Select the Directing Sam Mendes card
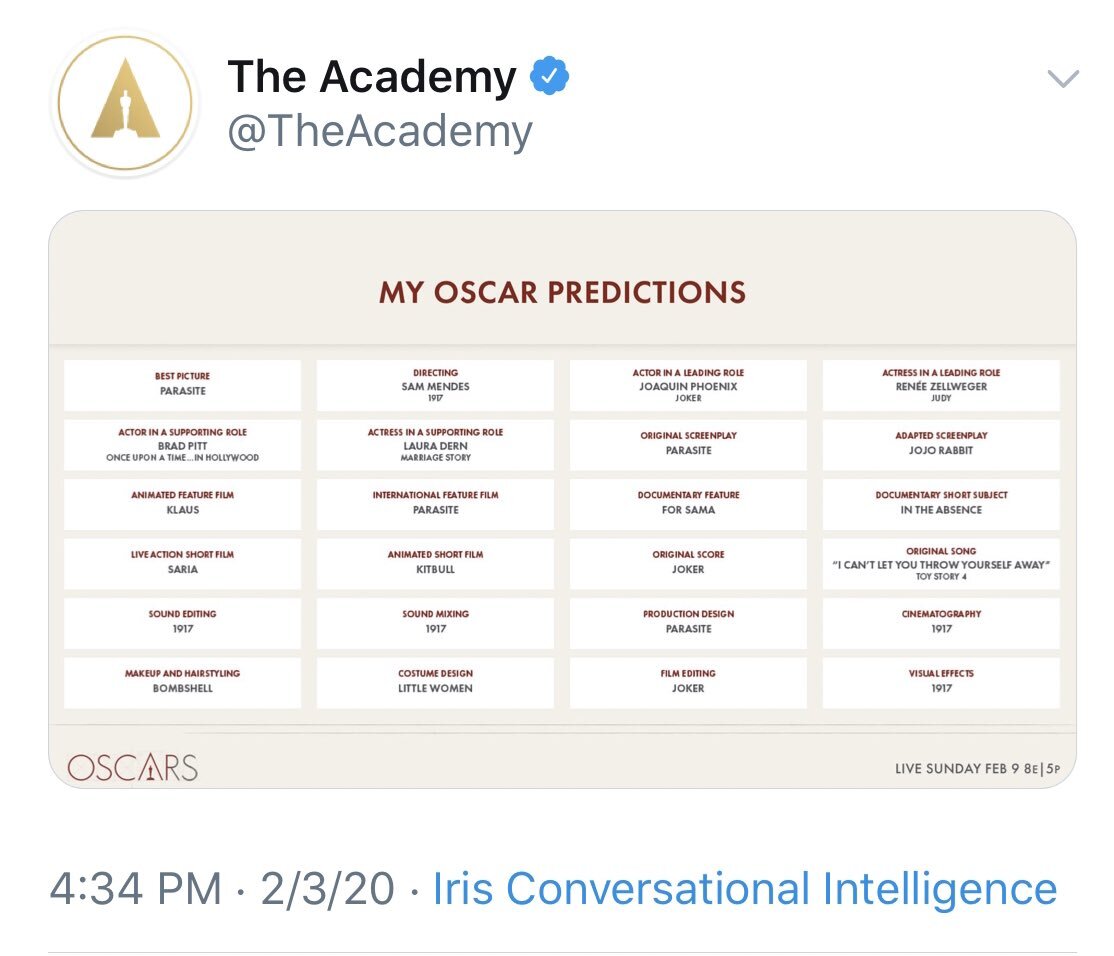Image resolution: width=1114 pixels, height=956 pixels. tap(435, 385)
